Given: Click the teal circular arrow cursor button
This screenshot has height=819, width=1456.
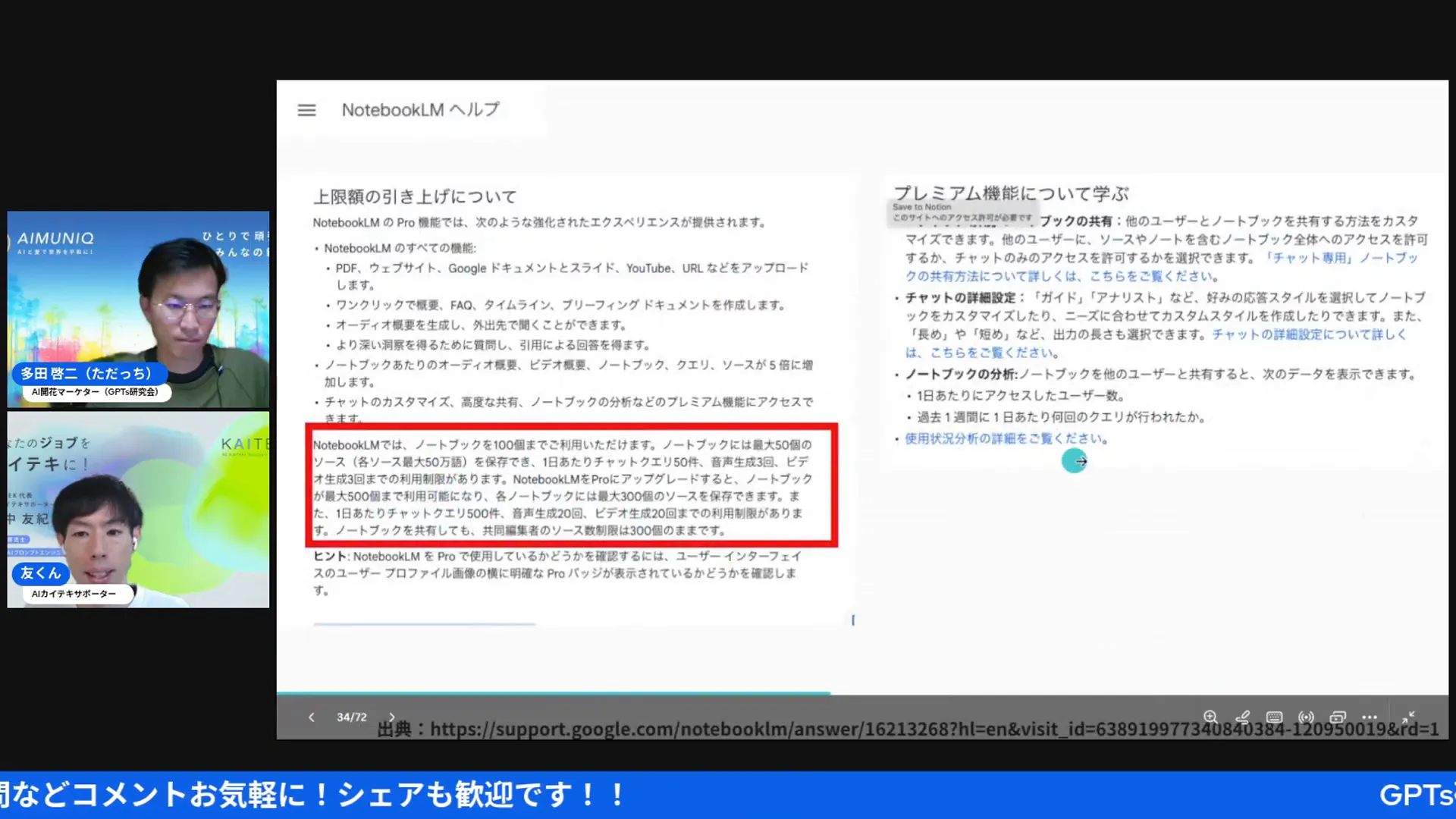Looking at the screenshot, I should coord(1074,460).
